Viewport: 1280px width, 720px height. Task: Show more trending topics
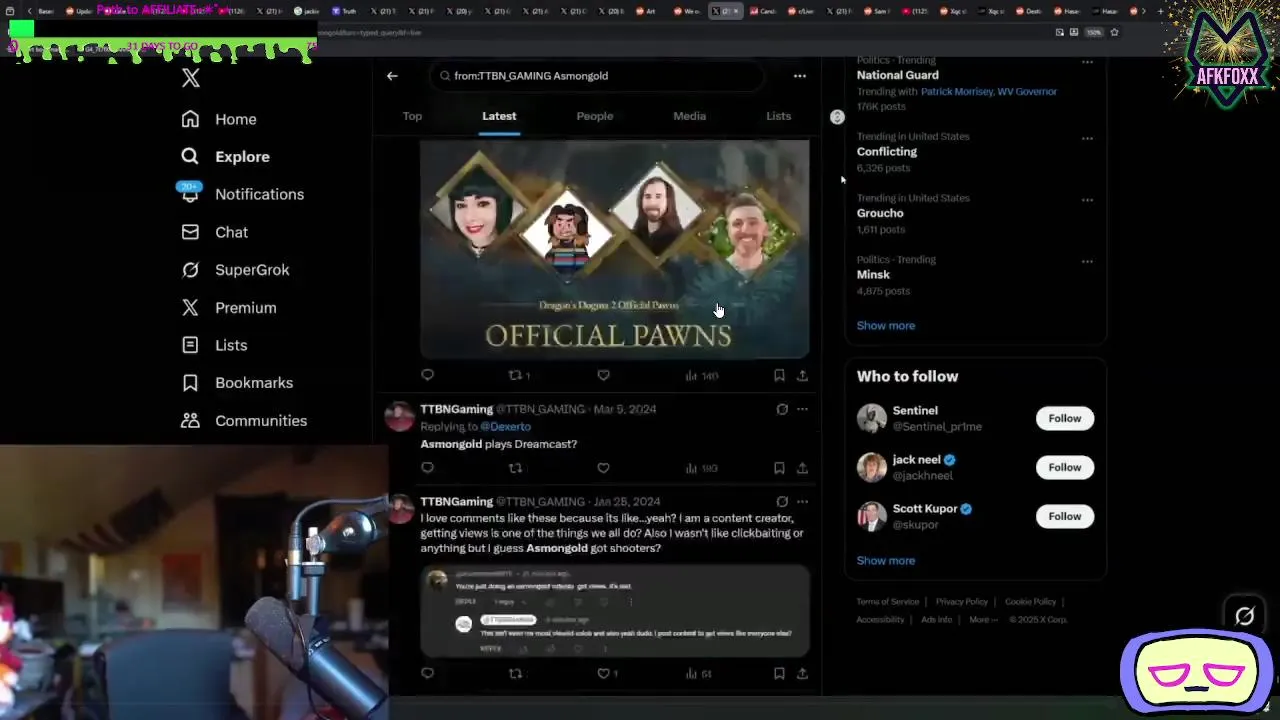885,325
